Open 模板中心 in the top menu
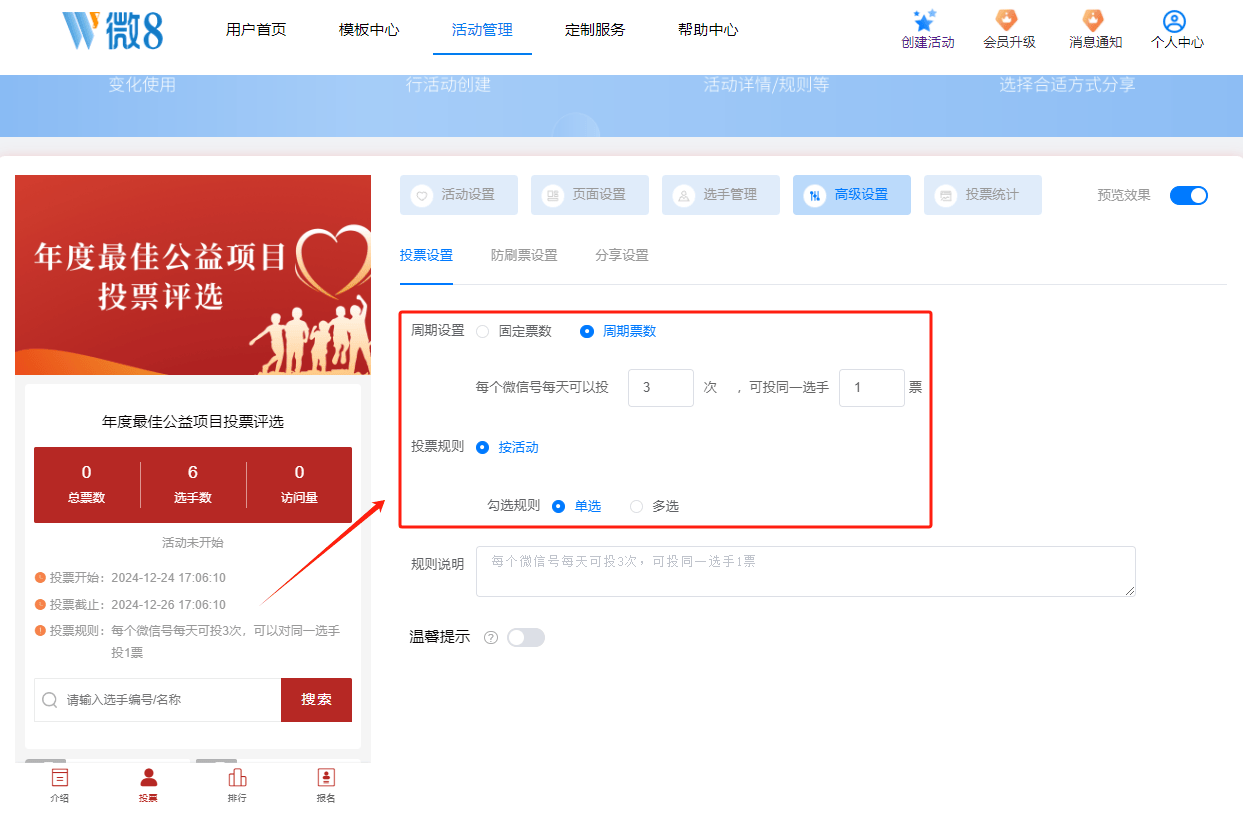1243x823 pixels. 369,30
